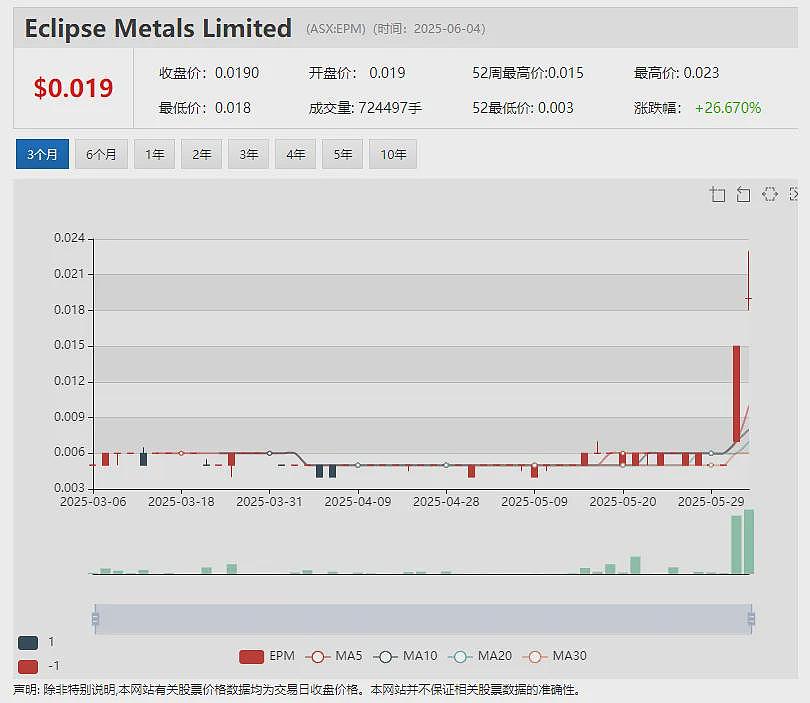Show the 3年 price history
The width and height of the screenshot is (810, 703).
click(x=248, y=154)
